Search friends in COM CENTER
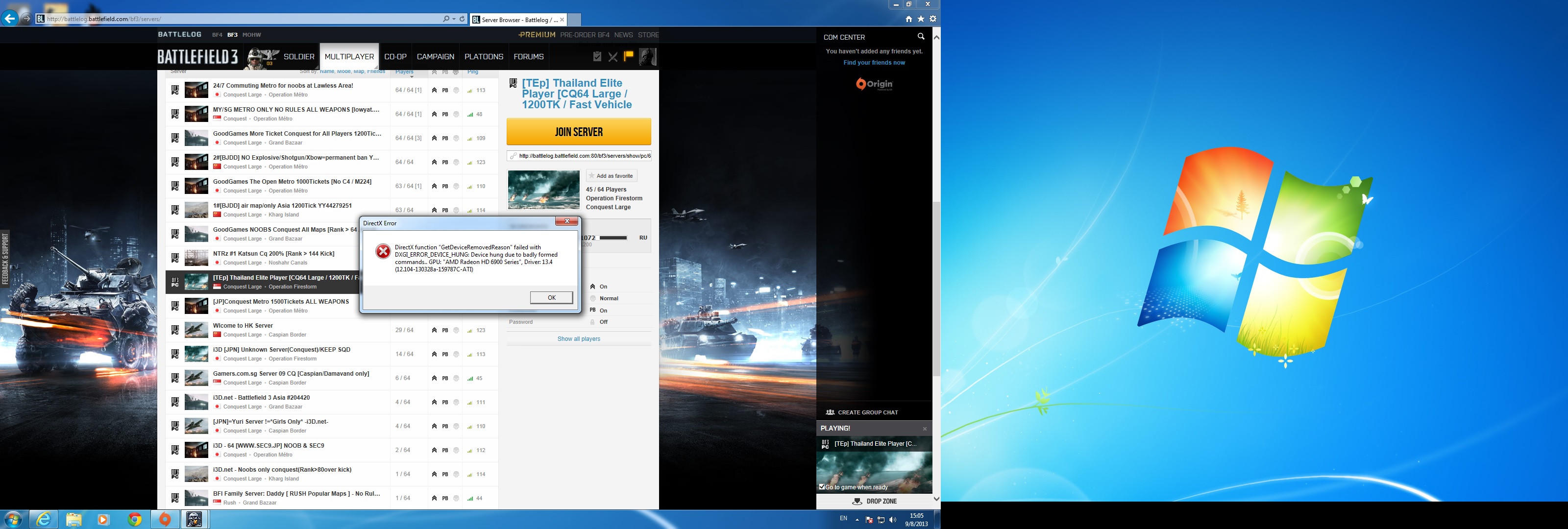Screen dimensions: 1568x529 point(921,37)
